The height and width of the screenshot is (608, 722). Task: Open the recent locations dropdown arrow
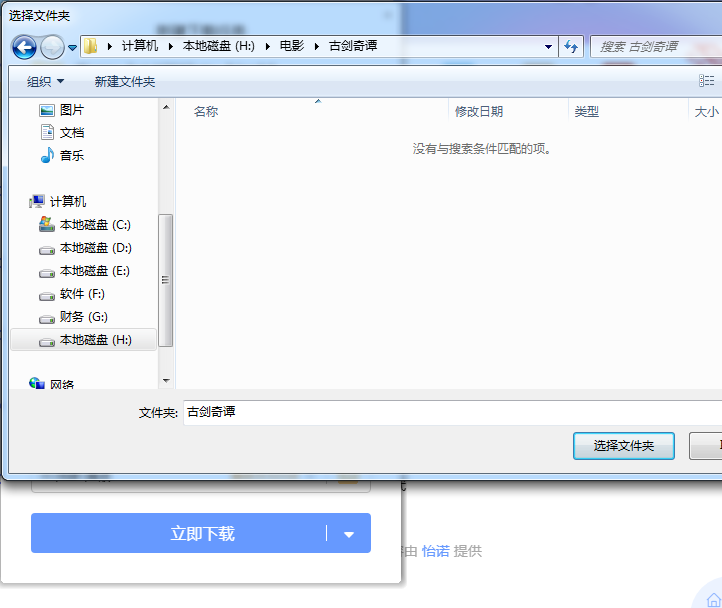pyautogui.click(x=72, y=47)
